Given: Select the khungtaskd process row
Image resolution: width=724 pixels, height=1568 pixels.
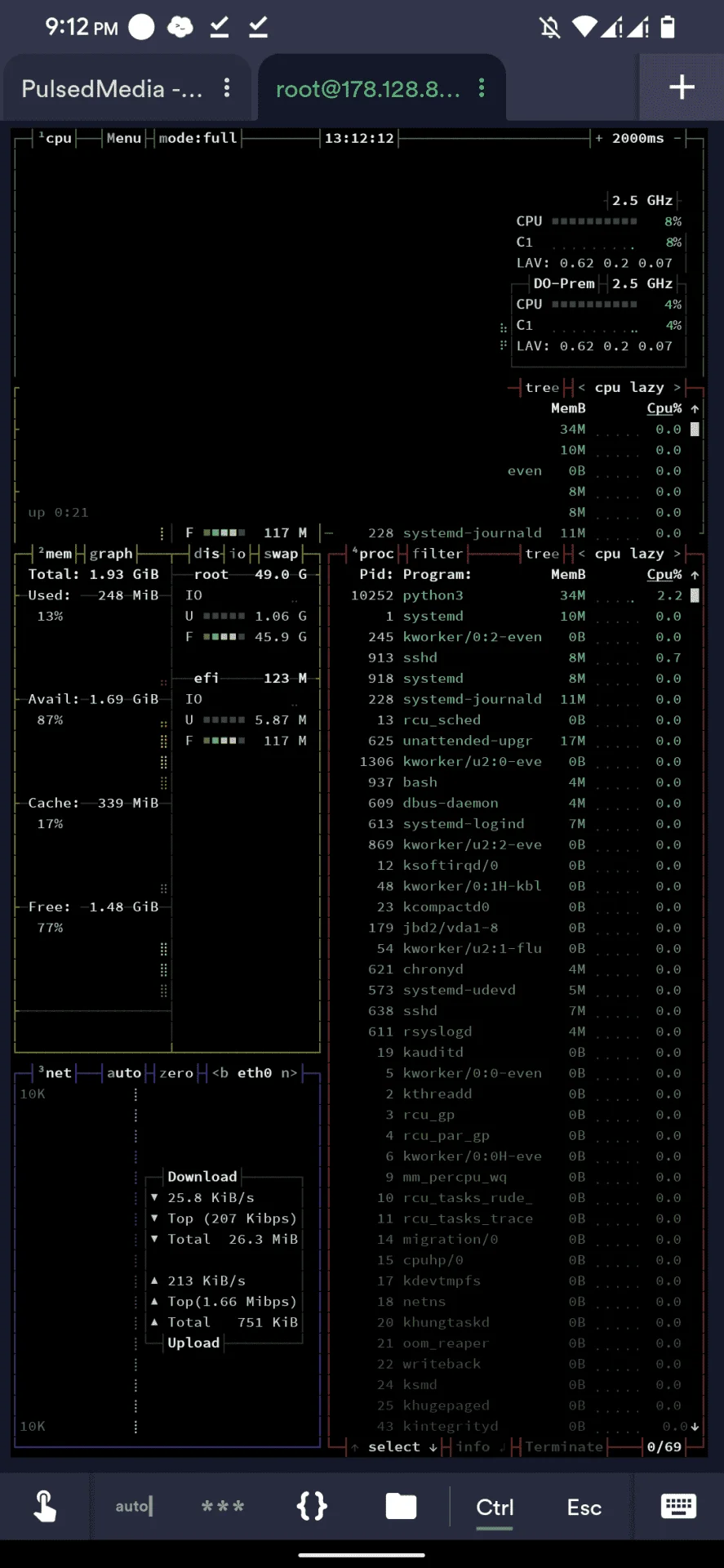Looking at the screenshot, I should click(516, 1322).
